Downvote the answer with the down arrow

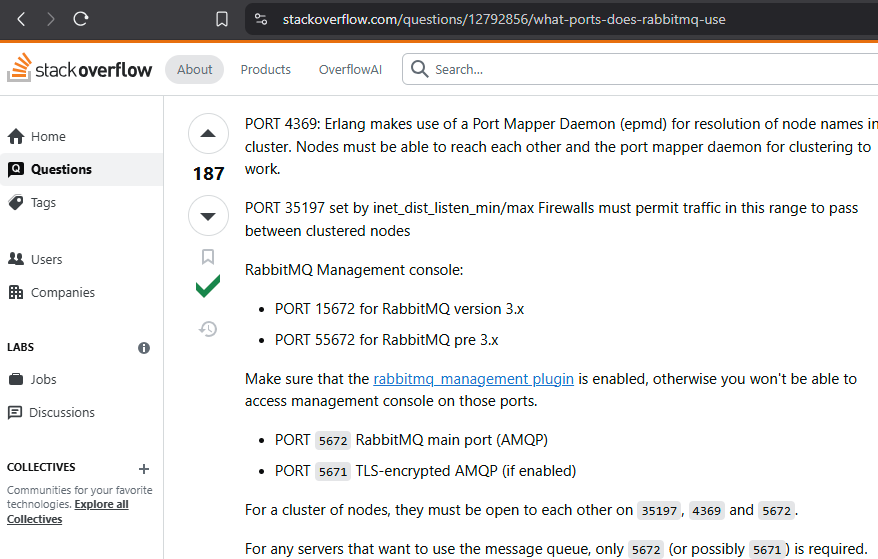click(x=208, y=216)
